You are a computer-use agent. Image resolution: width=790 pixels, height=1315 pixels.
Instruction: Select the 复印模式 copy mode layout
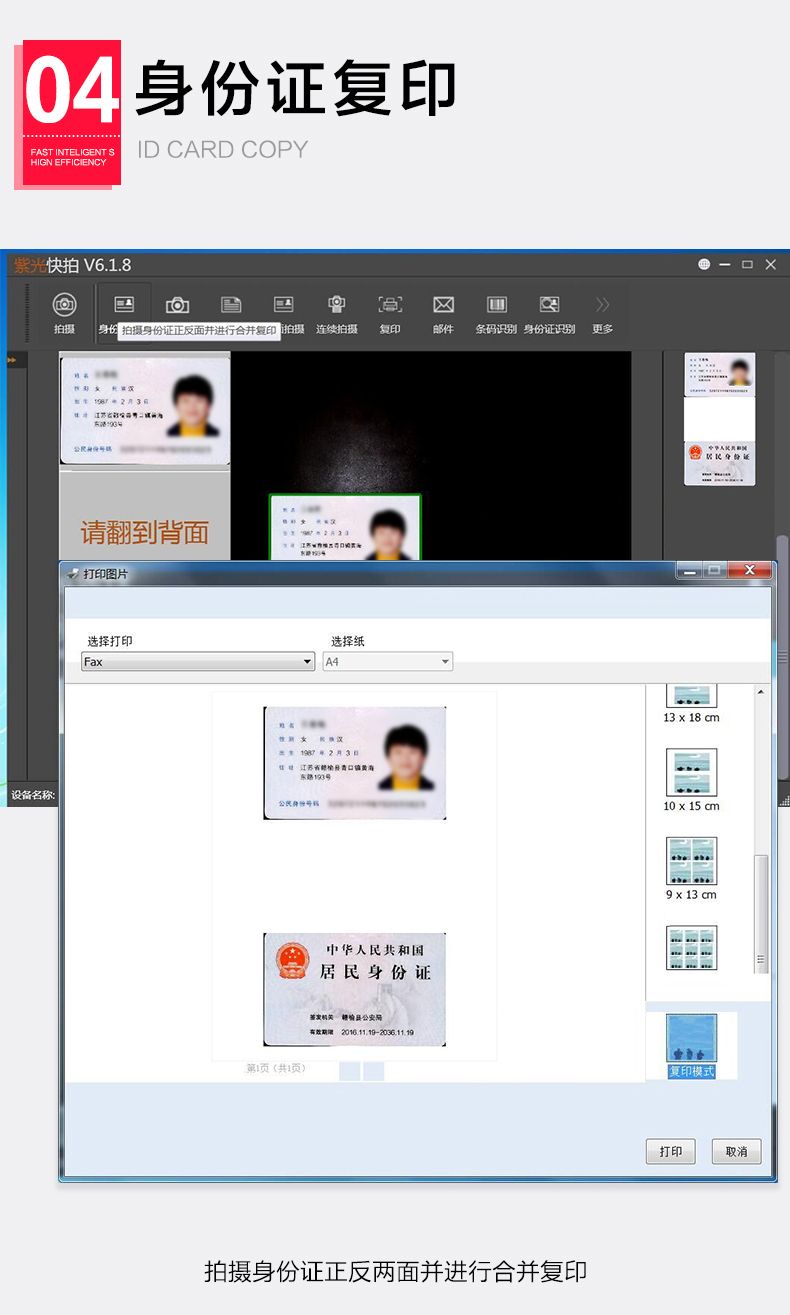point(692,1045)
